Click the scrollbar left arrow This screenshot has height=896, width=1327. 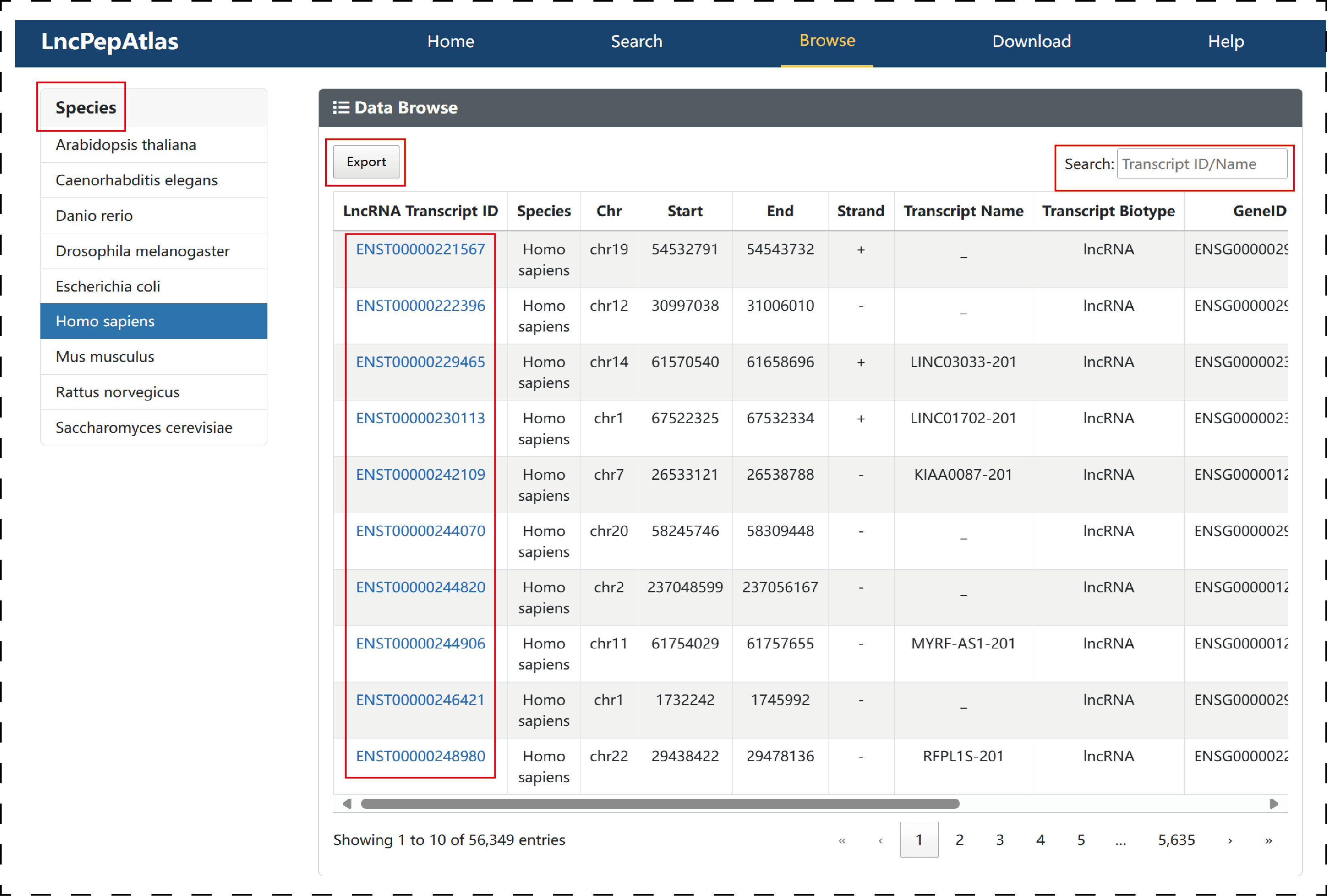[x=346, y=804]
